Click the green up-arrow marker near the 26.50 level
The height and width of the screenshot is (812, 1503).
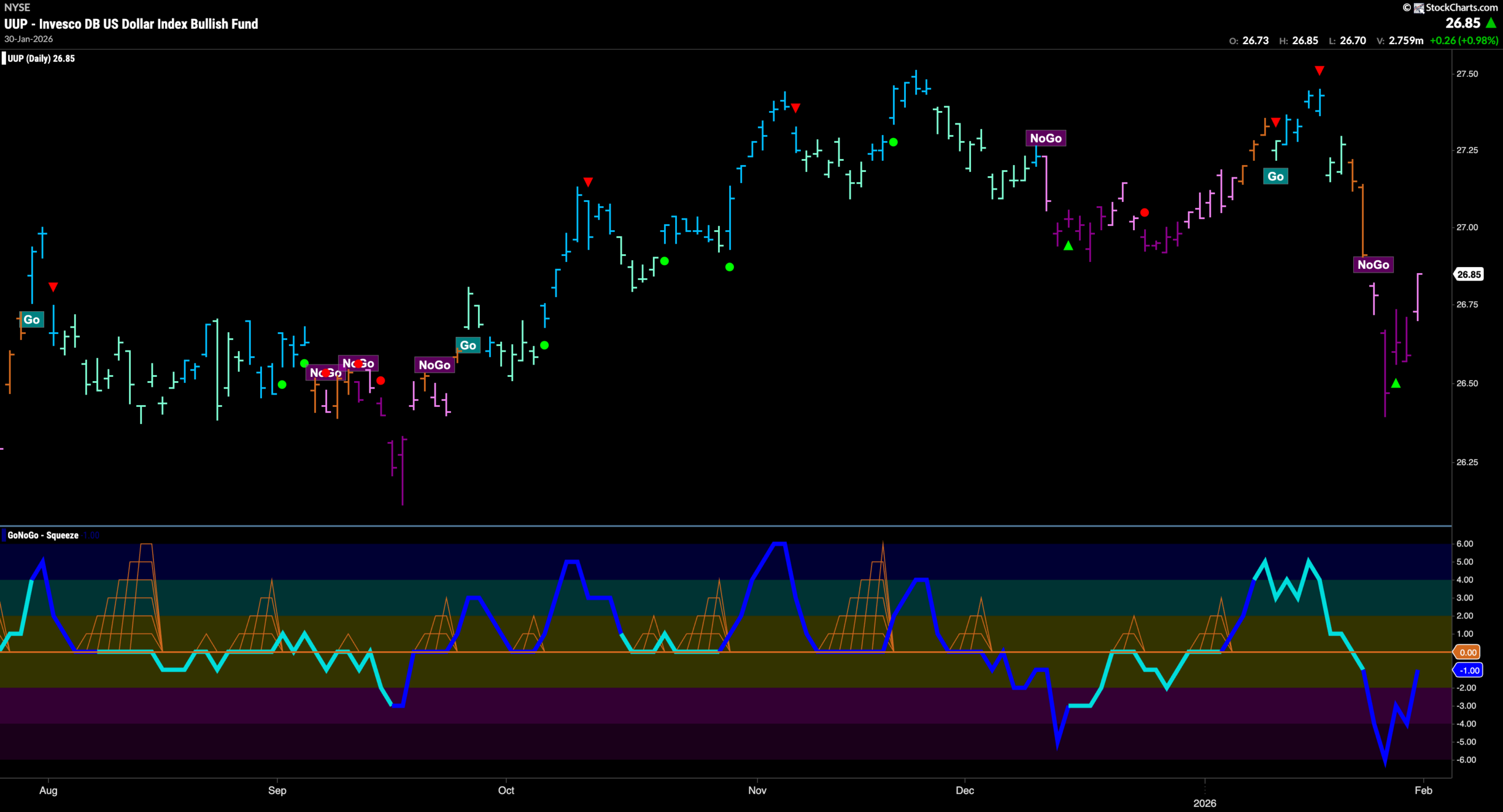click(1396, 383)
